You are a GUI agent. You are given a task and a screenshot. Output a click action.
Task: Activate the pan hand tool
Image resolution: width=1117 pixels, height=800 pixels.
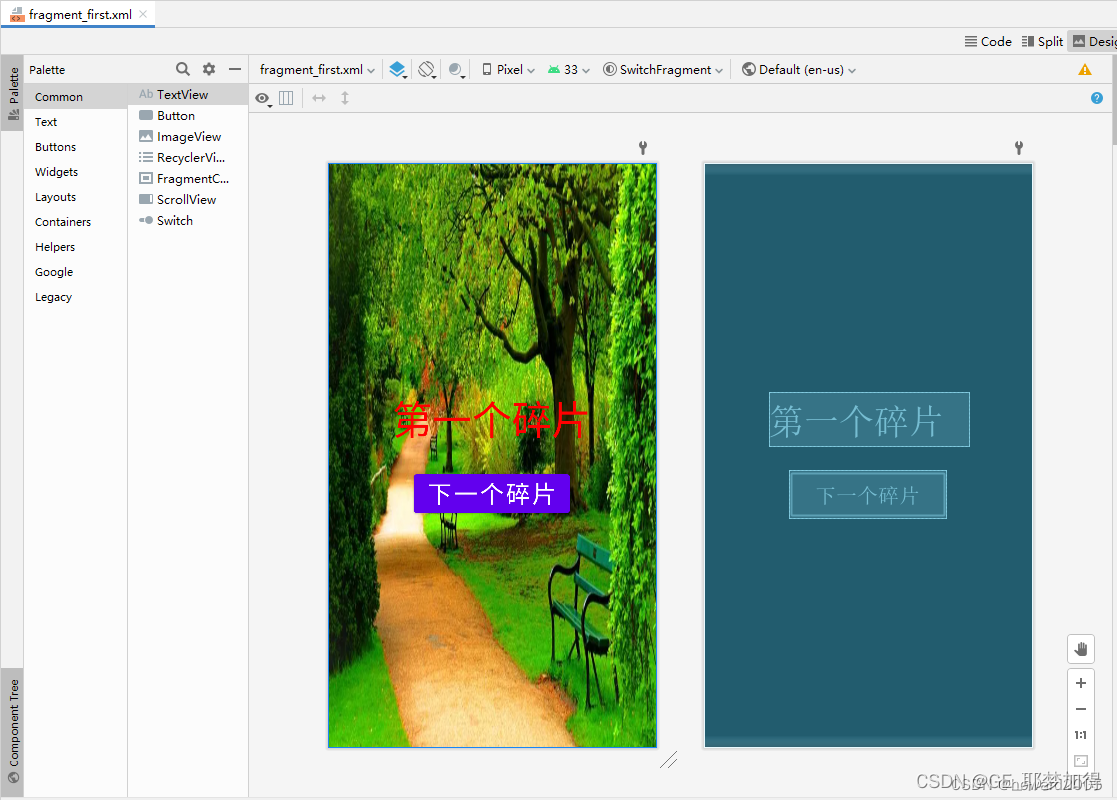click(x=1081, y=649)
